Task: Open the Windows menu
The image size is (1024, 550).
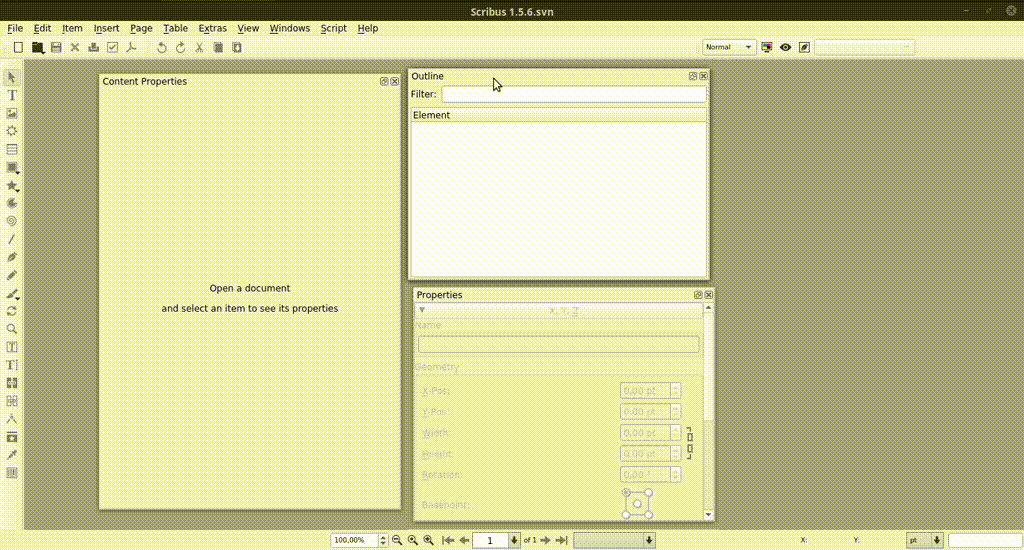Action: (289, 28)
